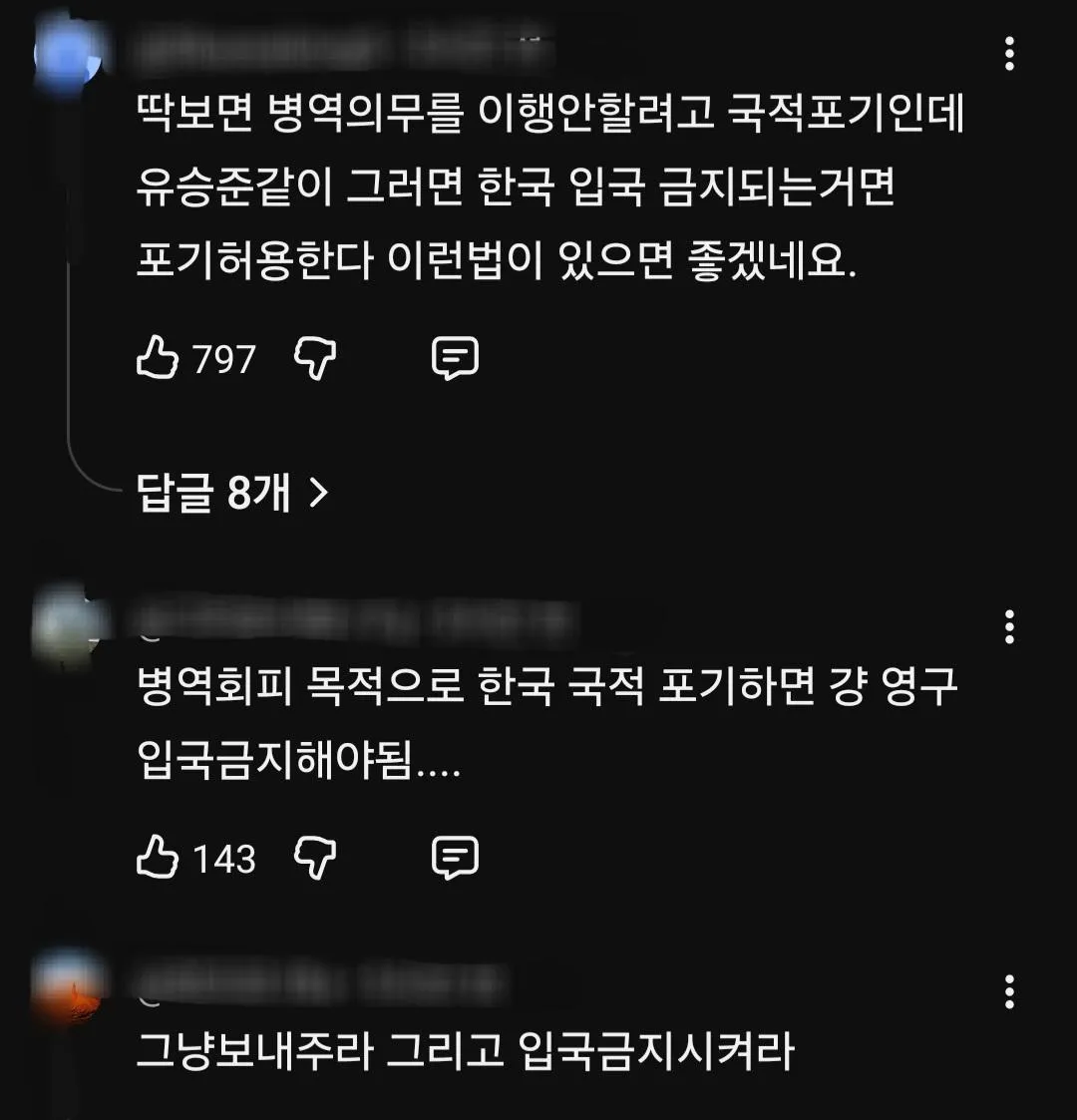Select the comment 그냥보내주라 그리고 입국금지시켜라

click(x=465, y=1051)
